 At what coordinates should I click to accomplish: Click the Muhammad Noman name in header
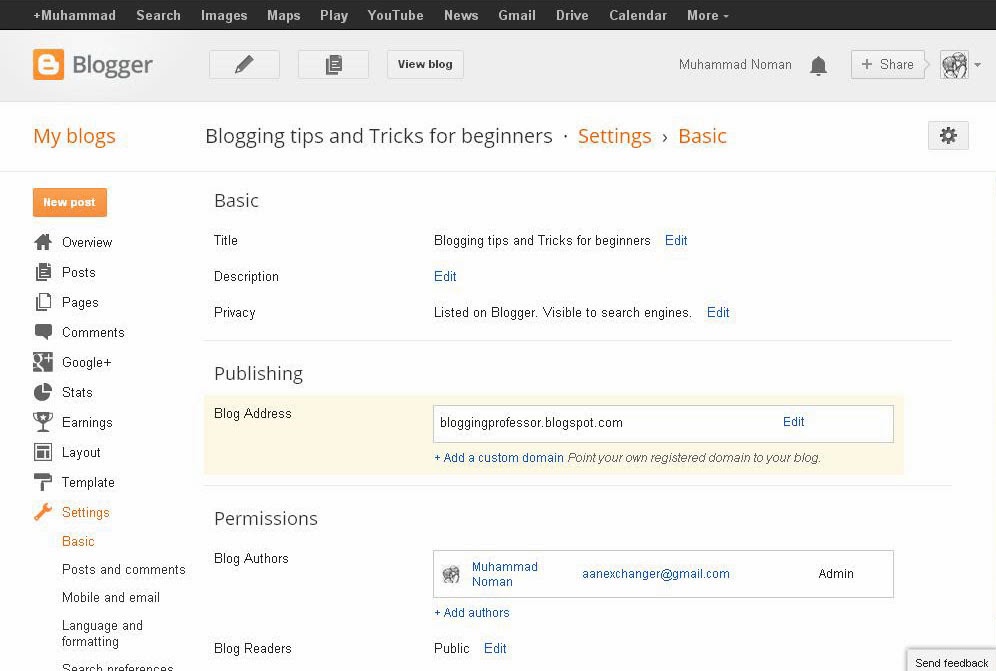735,64
